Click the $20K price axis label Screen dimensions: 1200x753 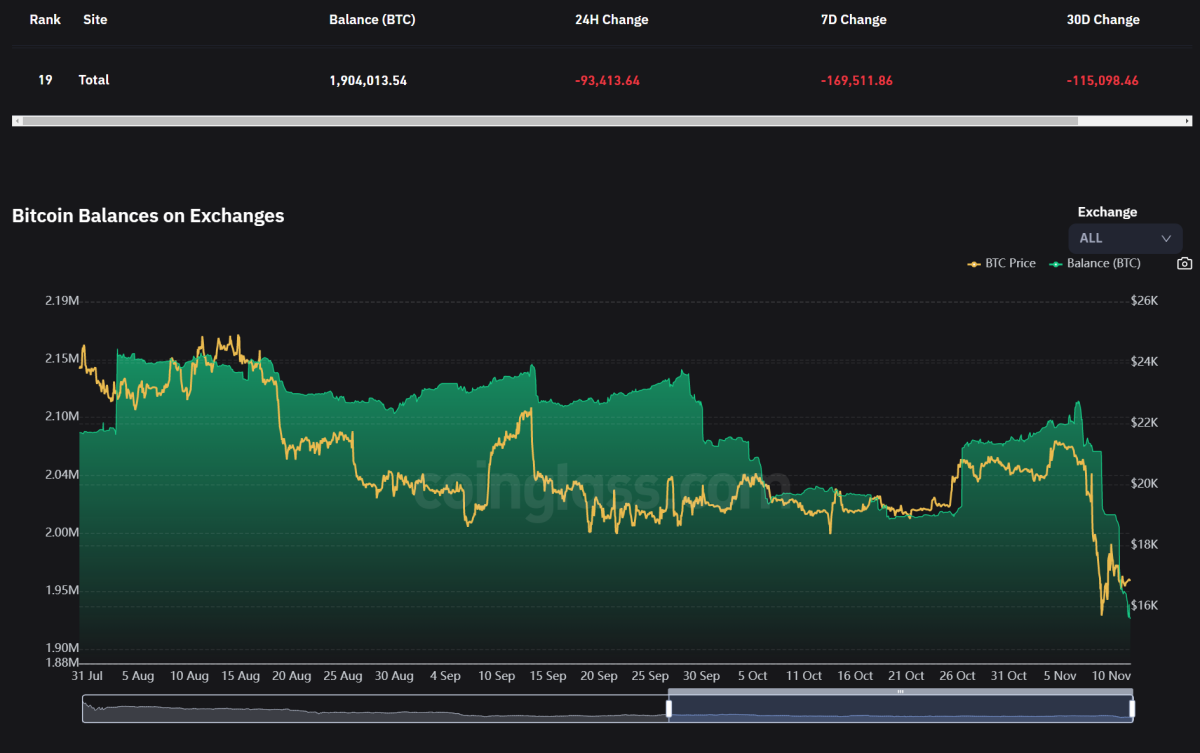pyautogui.click(x=1144, y=484)
